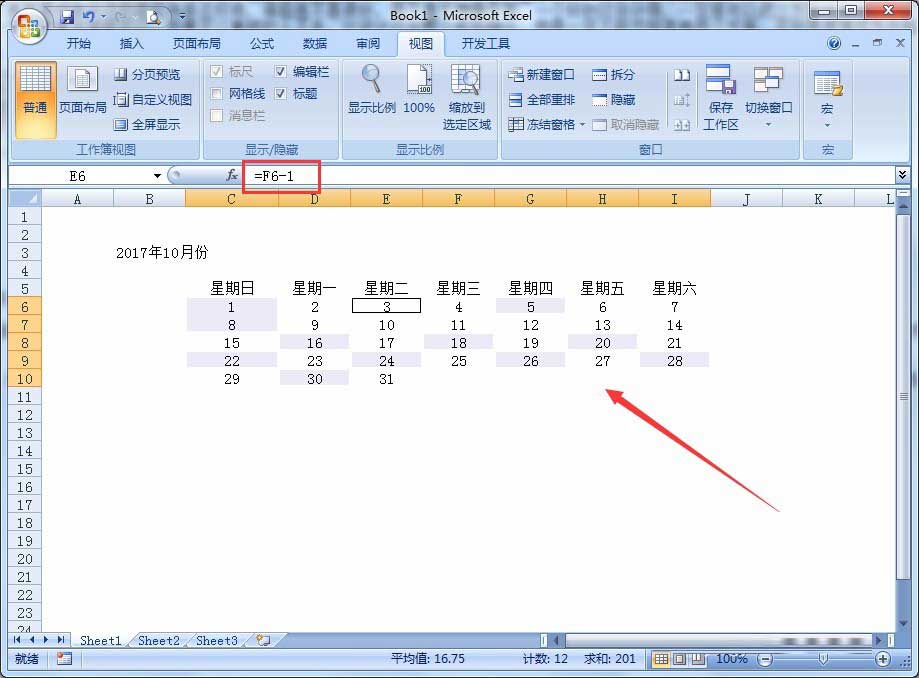Screen dimensions: 919x678
Task: Select Page Break Preview (分页预览)
Action: 147,74
